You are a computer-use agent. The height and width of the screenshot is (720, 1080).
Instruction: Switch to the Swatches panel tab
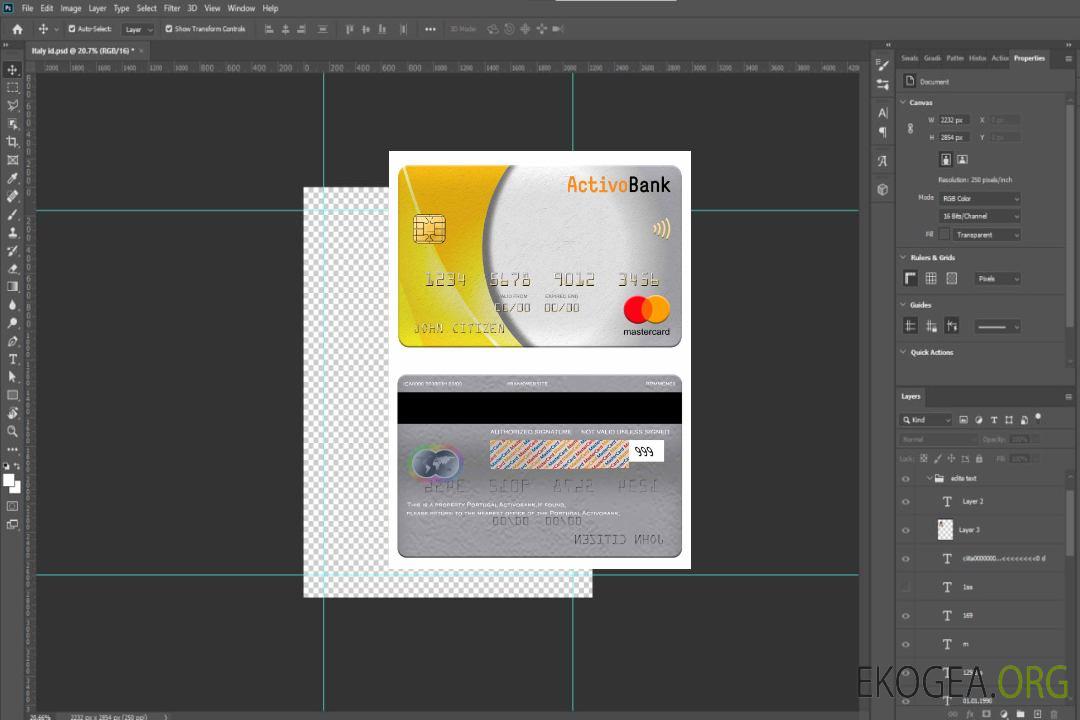pyautogui.click(x=910, y=59)
